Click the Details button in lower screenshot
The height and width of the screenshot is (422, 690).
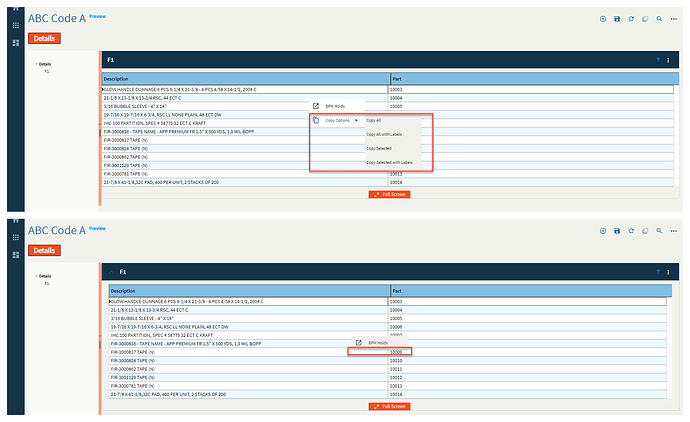coord(44,250)
